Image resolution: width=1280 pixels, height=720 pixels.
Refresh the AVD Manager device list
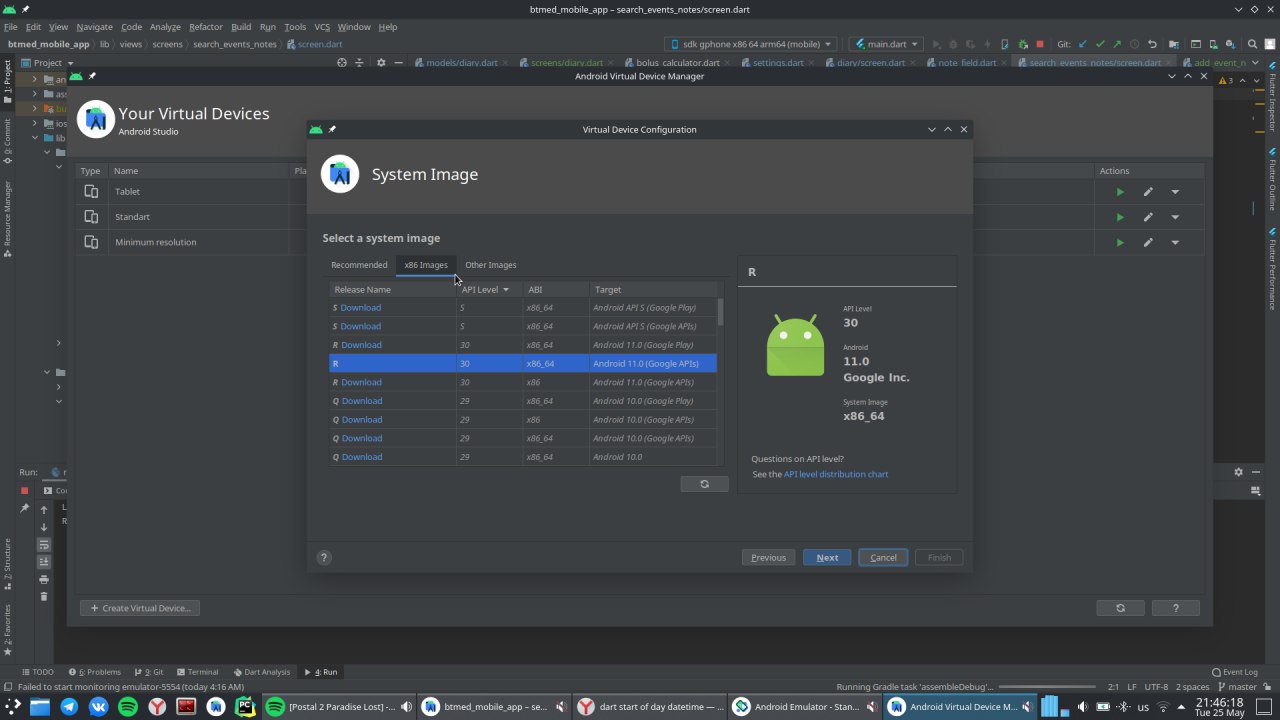tap(1120, 608)
